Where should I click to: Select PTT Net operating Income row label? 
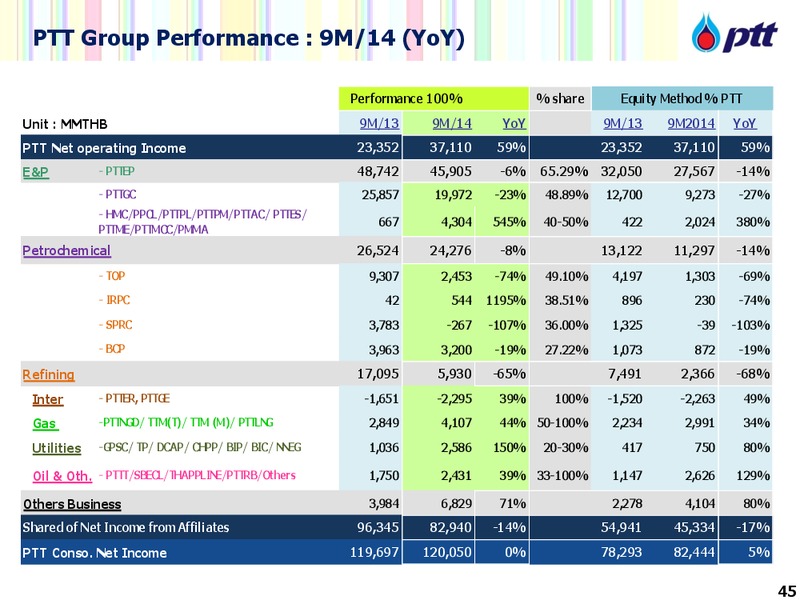104,148
